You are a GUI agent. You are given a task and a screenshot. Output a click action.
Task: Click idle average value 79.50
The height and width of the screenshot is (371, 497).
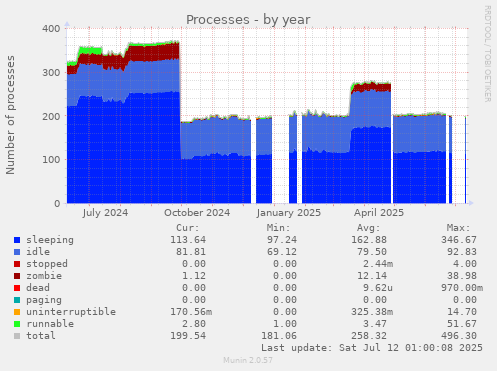(372, 252)
